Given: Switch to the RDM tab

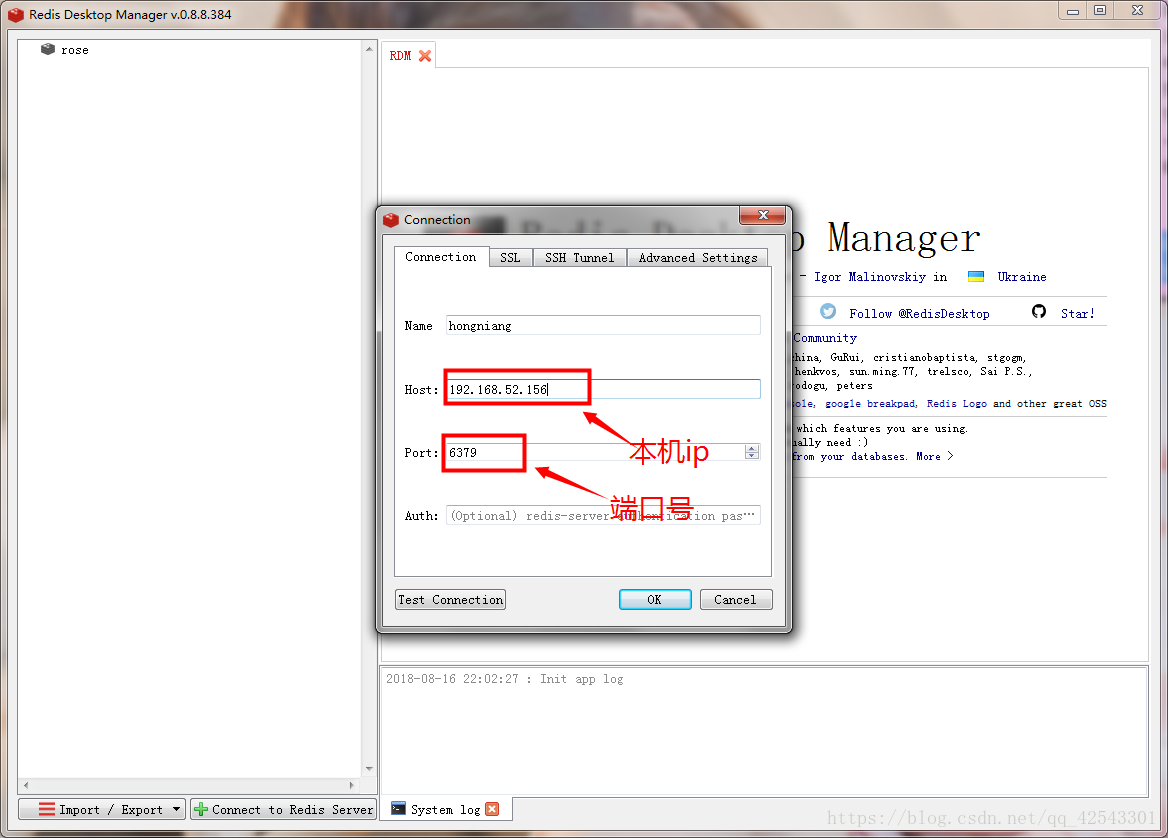Looking at the screenshot, I should coord(400,56).
